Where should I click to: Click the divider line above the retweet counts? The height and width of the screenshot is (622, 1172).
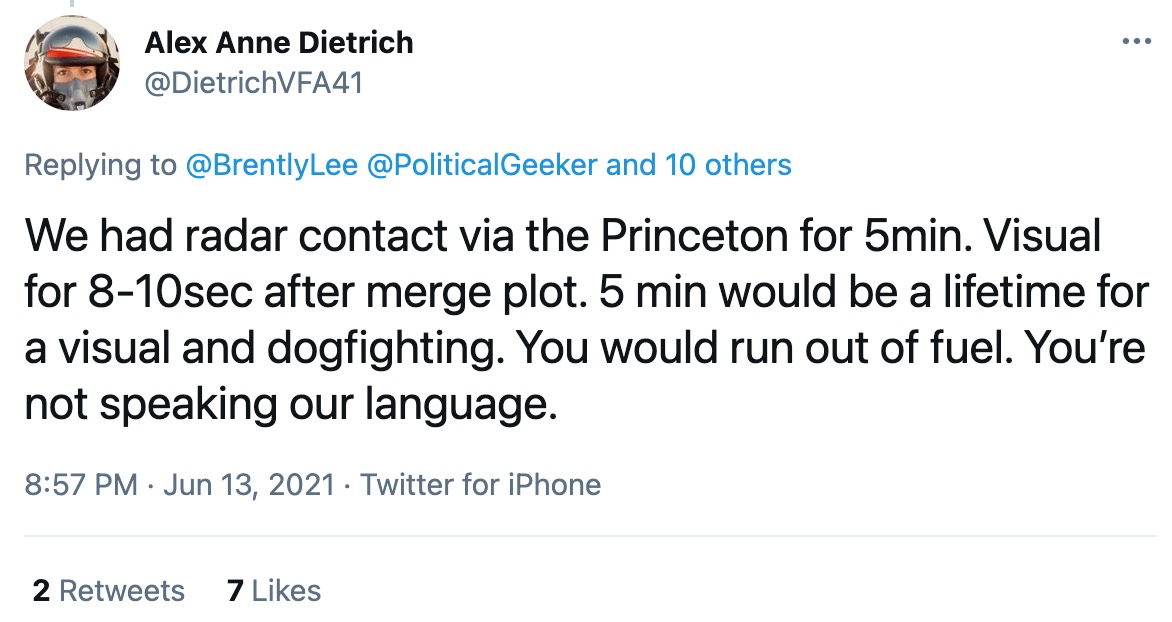[586, 537]
